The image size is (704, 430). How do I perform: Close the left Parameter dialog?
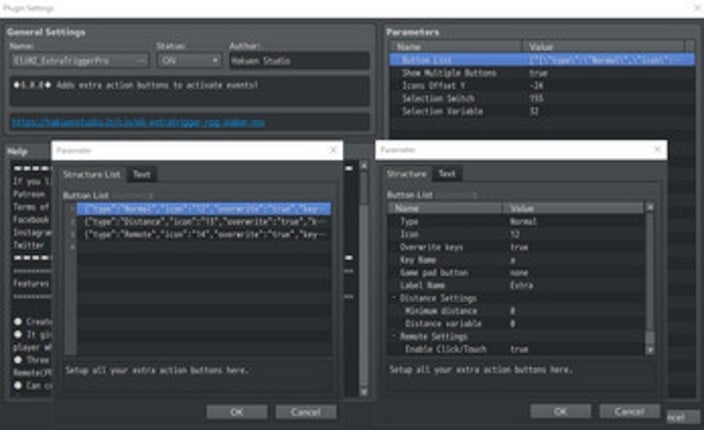coord(333,150)
